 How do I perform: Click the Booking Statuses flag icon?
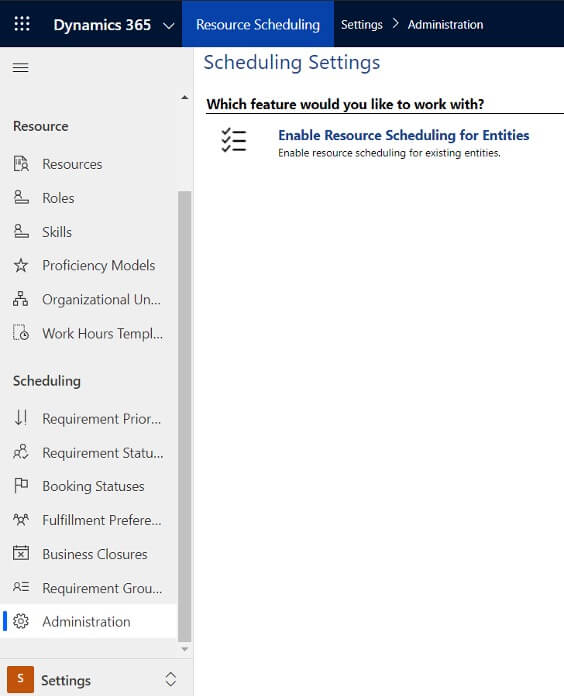[21, 486]
